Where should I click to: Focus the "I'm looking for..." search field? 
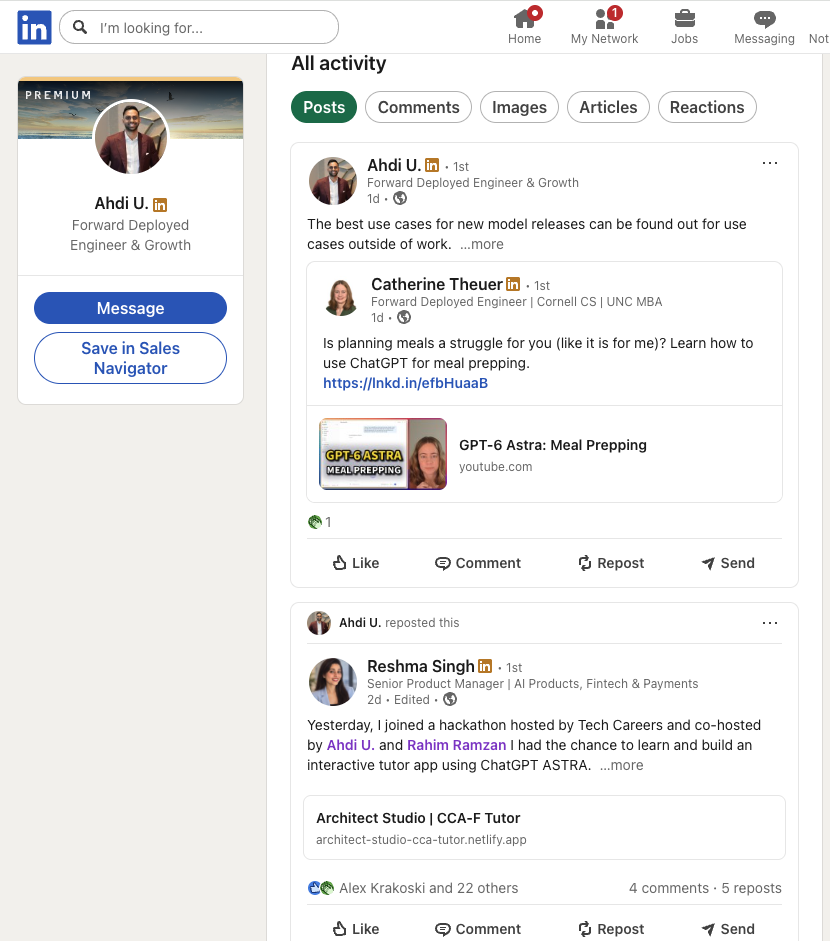pos(199,27)
